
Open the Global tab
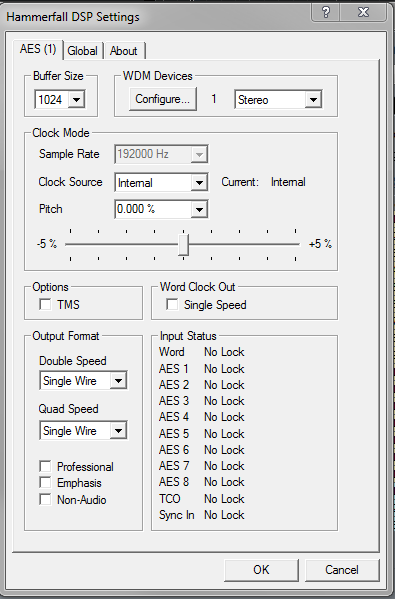(x=83, y=51)
